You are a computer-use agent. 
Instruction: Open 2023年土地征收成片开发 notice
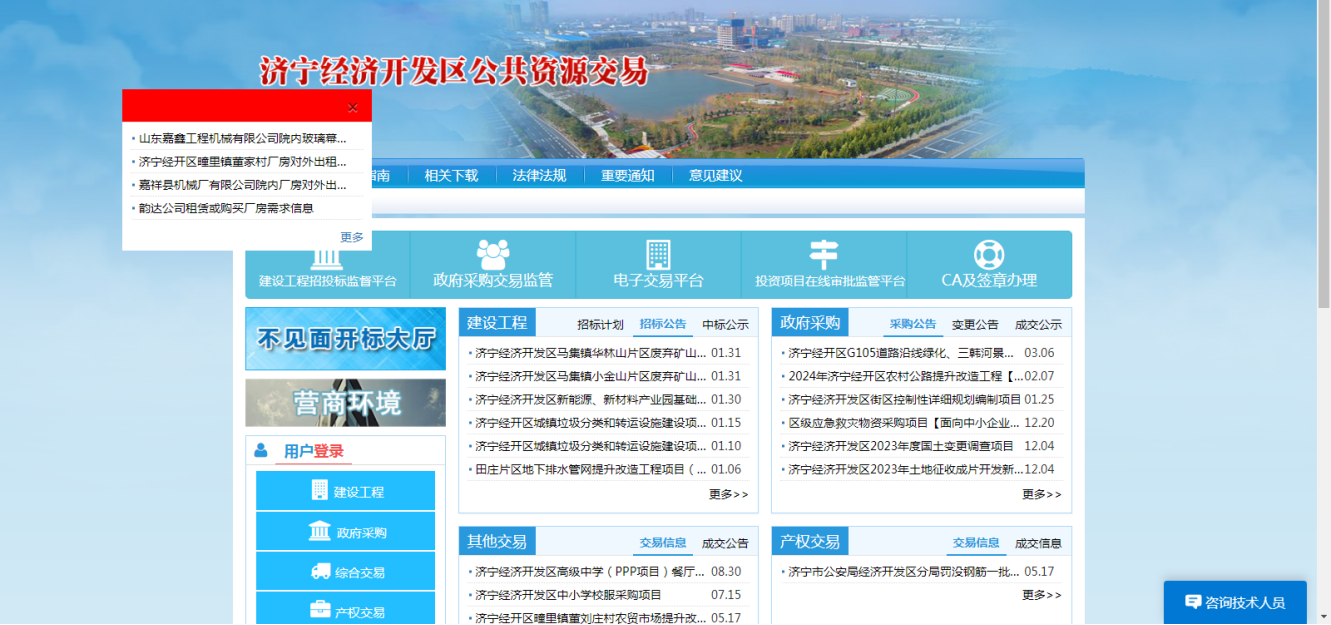point(904,469)
